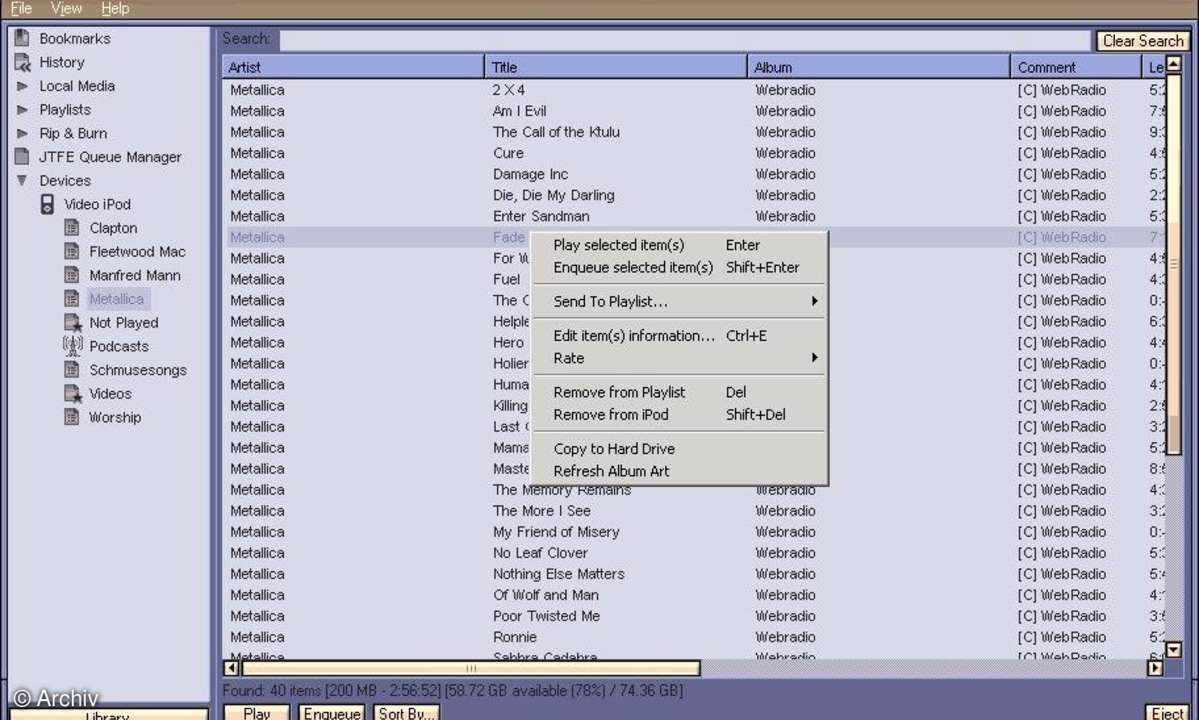Click the vertical scrollbar thumb
1199x720 pixels.
click(x=1173, y=264)
